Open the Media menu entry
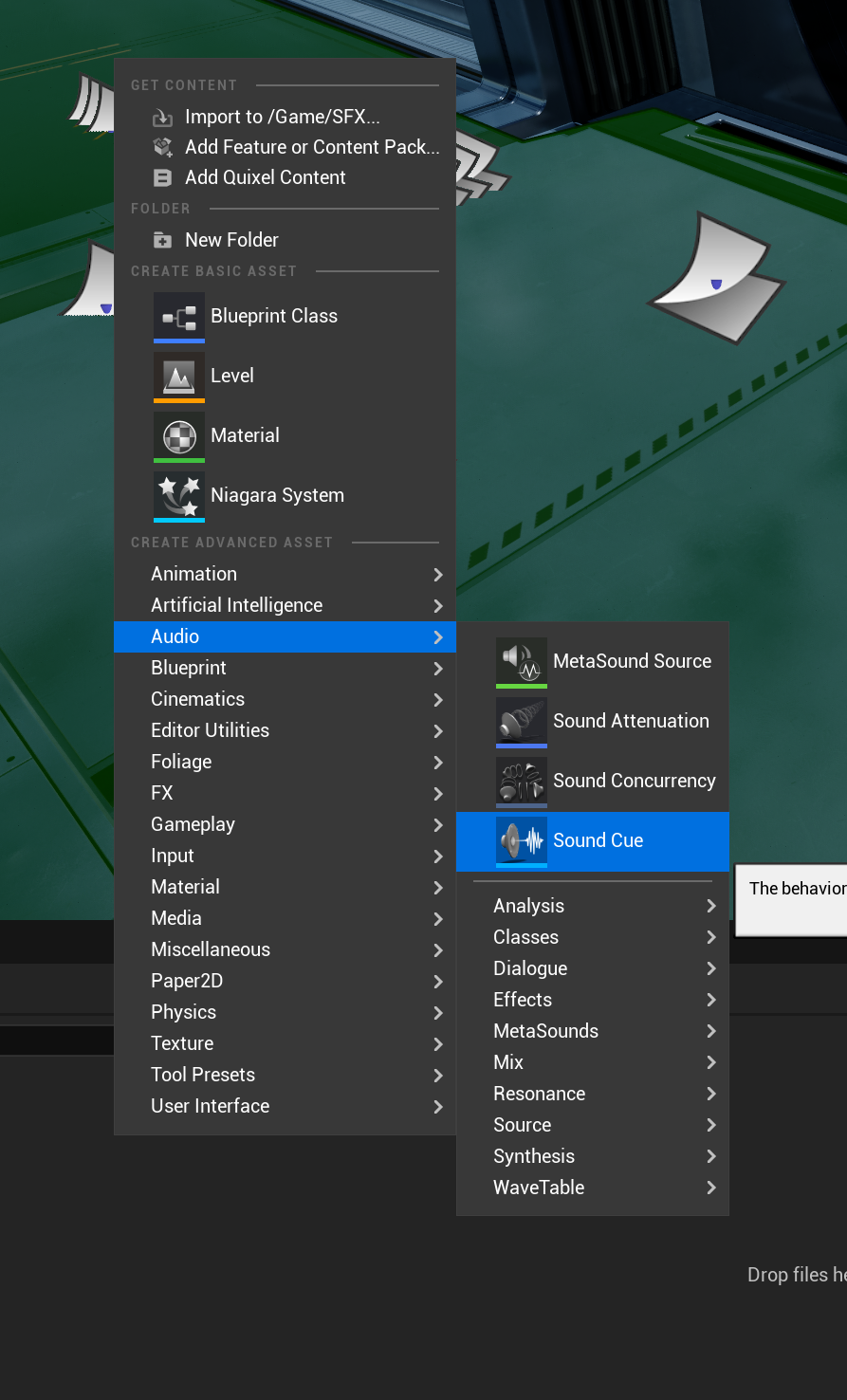Screen dimensions: 847x1400 tap(285, 918)
